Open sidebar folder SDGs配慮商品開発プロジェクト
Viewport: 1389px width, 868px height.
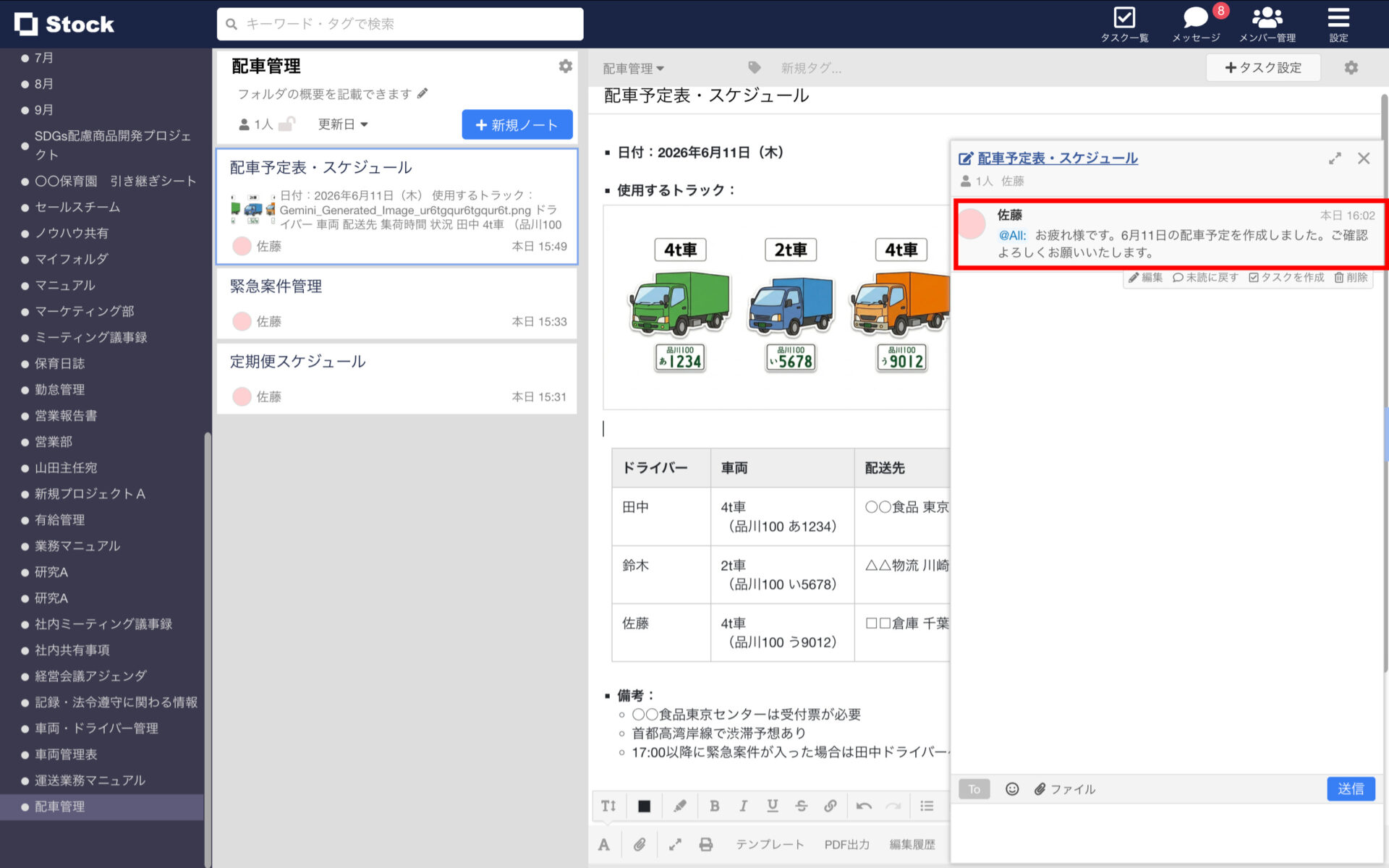pyautogui.click(x=114, y=145)
